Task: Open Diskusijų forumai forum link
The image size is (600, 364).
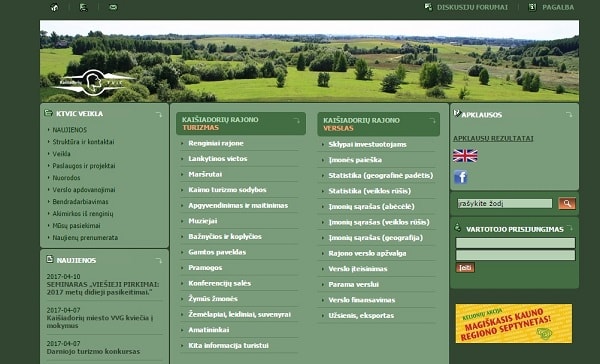Action: click(472, 7)
